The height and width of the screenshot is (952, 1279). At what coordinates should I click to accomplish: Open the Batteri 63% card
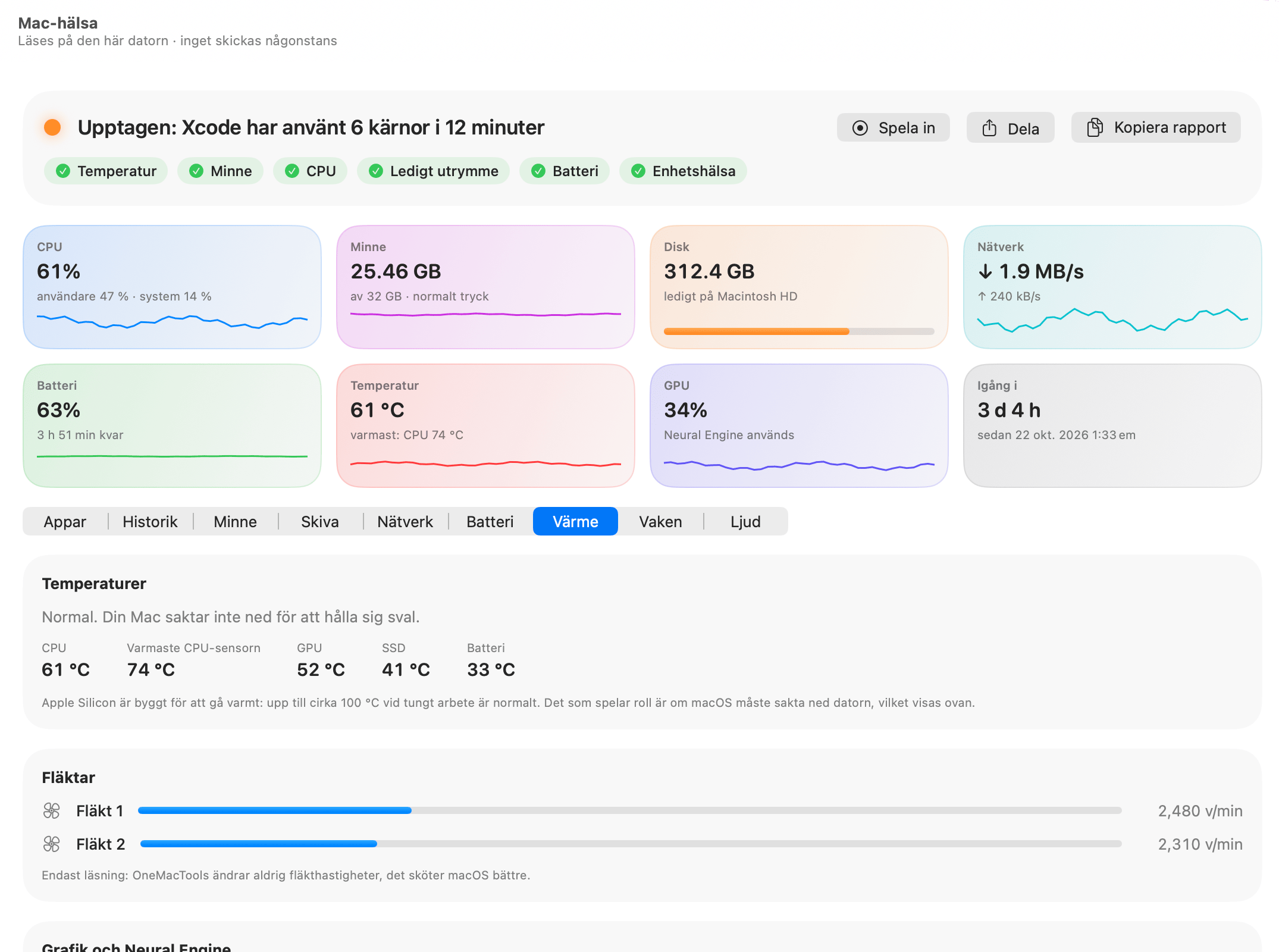[172, 425]
